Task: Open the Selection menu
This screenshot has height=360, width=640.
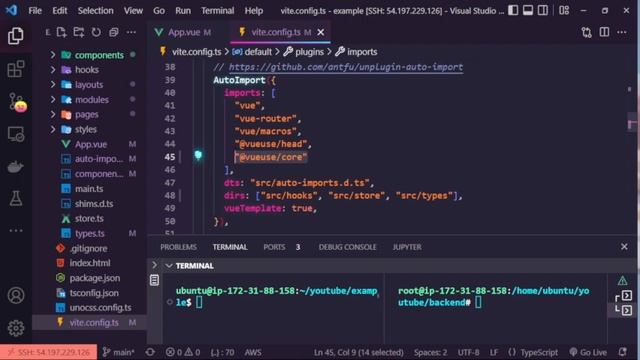Action: [x=96, y=11]
